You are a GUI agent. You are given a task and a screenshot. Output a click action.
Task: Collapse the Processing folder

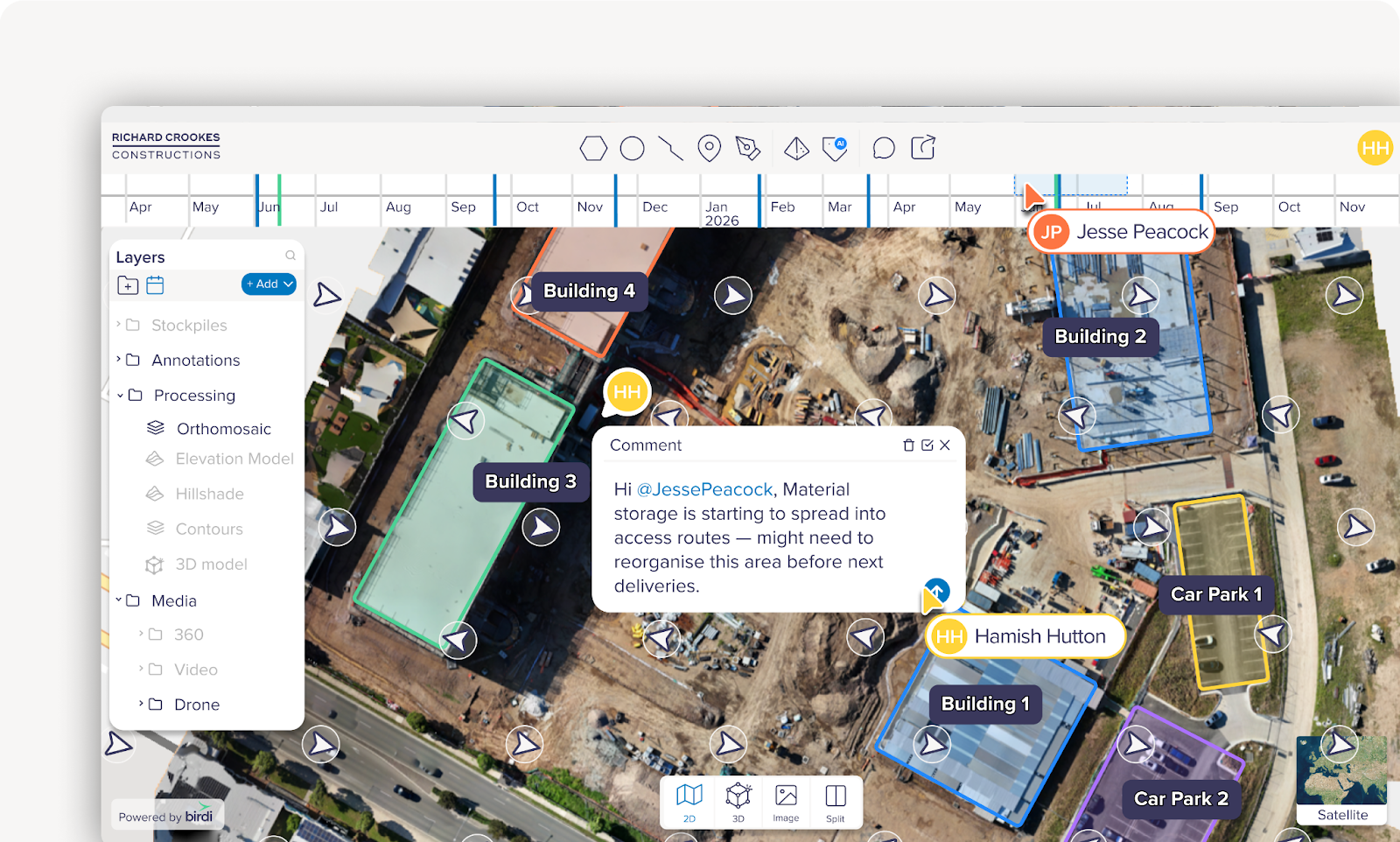[121, 396]
